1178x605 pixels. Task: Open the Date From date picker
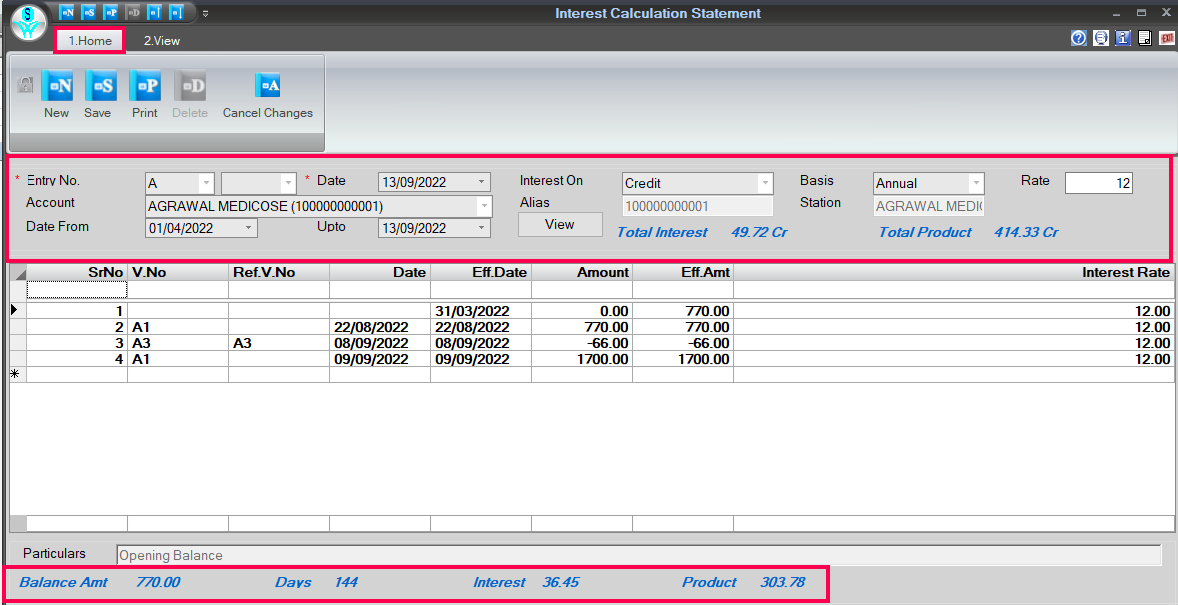point(249,229)
